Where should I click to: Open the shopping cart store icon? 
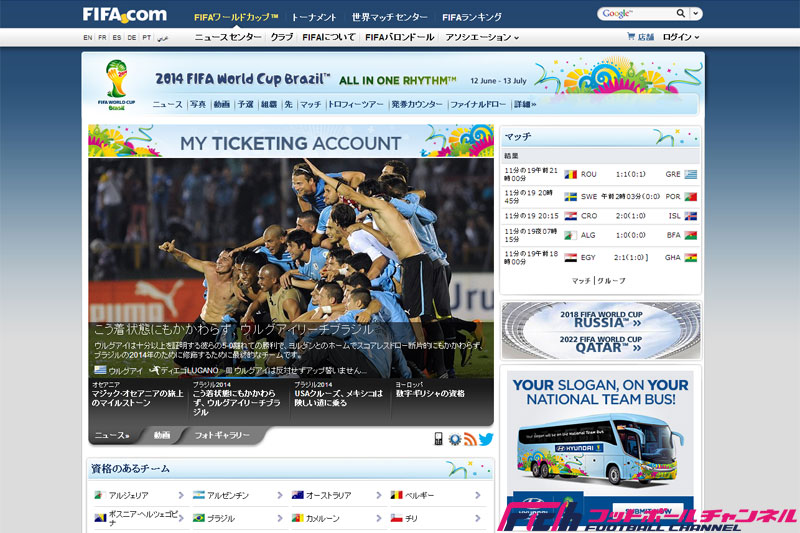coord(631,37)
